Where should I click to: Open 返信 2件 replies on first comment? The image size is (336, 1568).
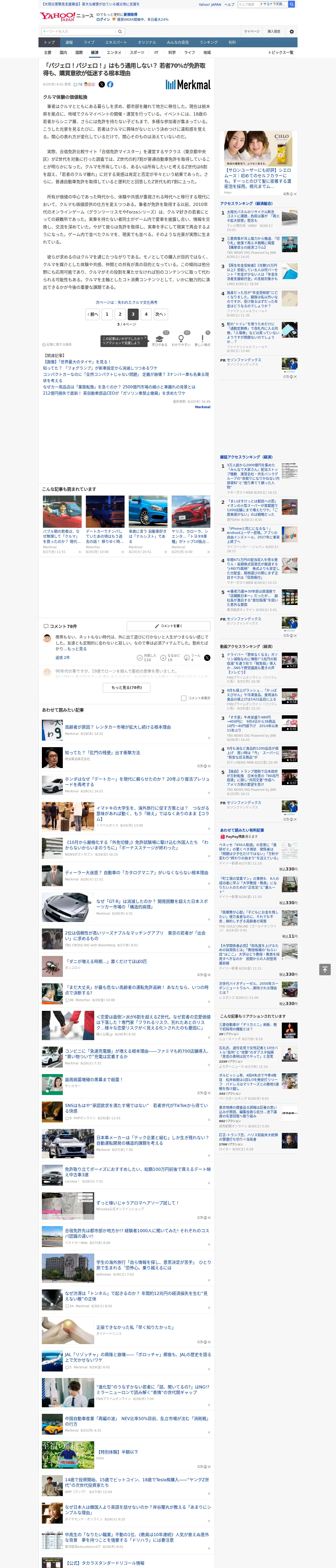tap(62, 658)
